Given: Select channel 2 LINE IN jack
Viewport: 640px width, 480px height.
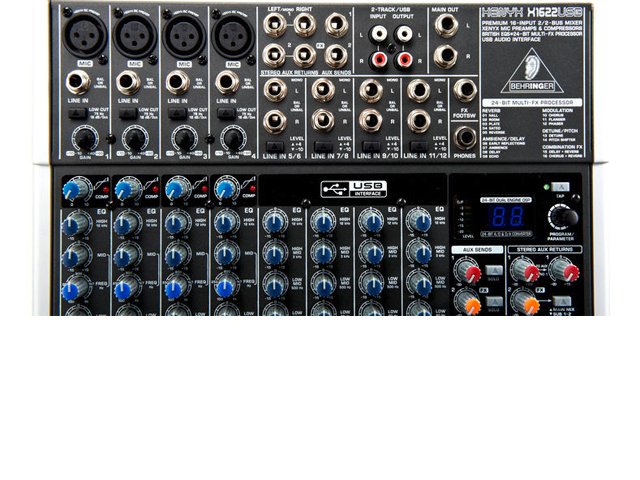Looking at the screenshot, I should point(128,82).
